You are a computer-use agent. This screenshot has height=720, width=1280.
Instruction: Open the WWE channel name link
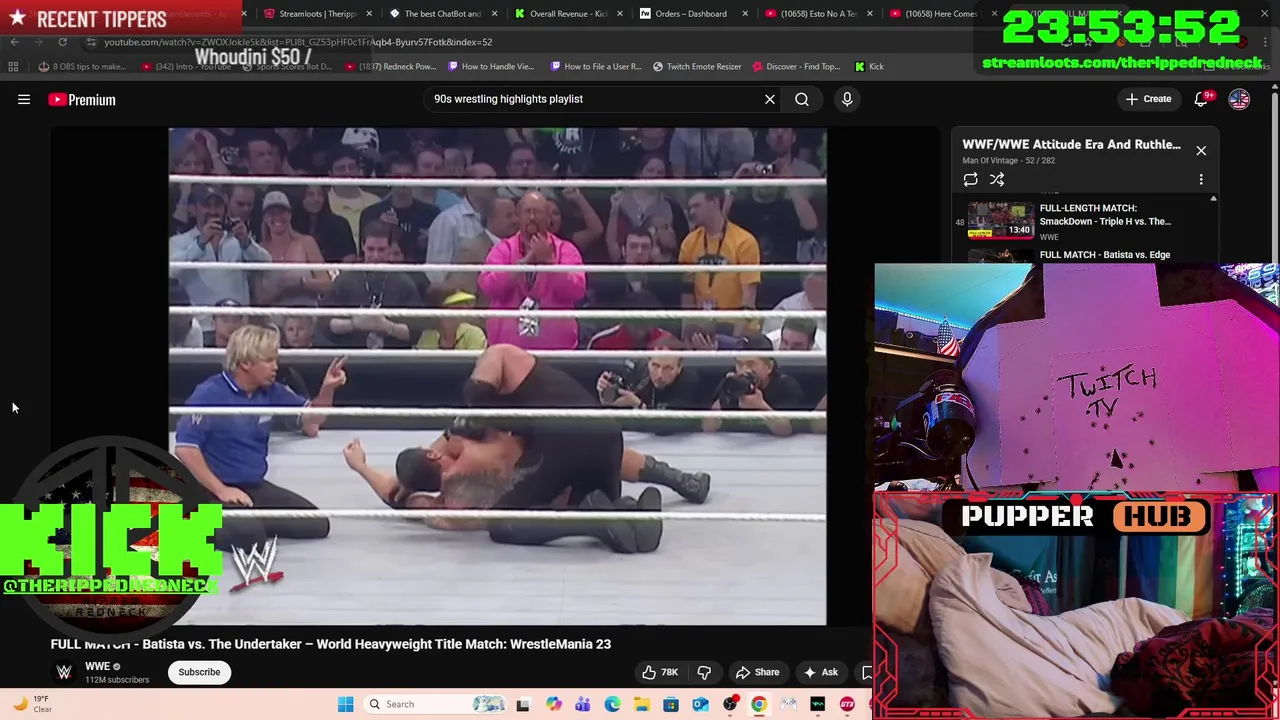click(x=97, y=666)
